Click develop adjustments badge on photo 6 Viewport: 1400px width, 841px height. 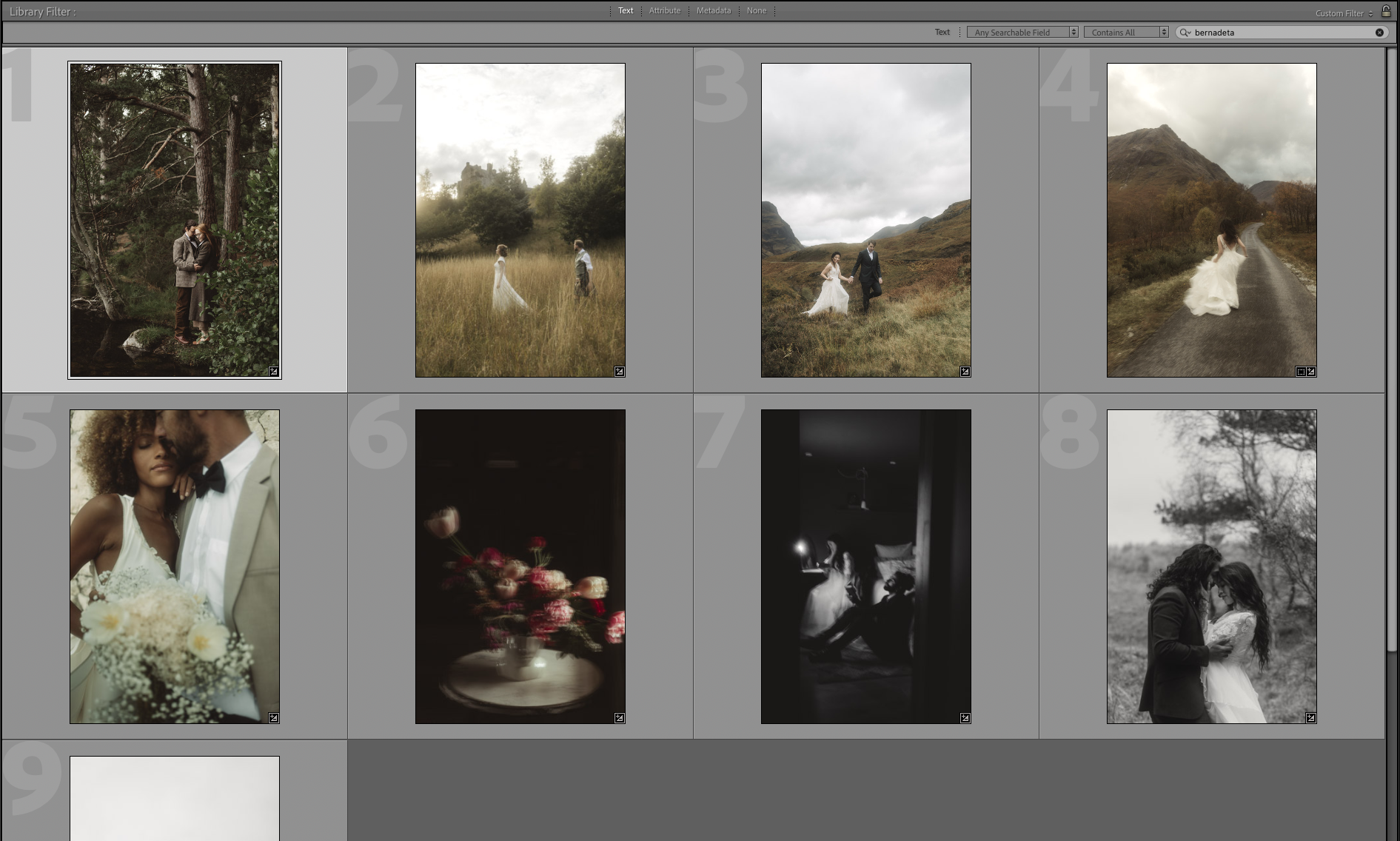(620, 718)
